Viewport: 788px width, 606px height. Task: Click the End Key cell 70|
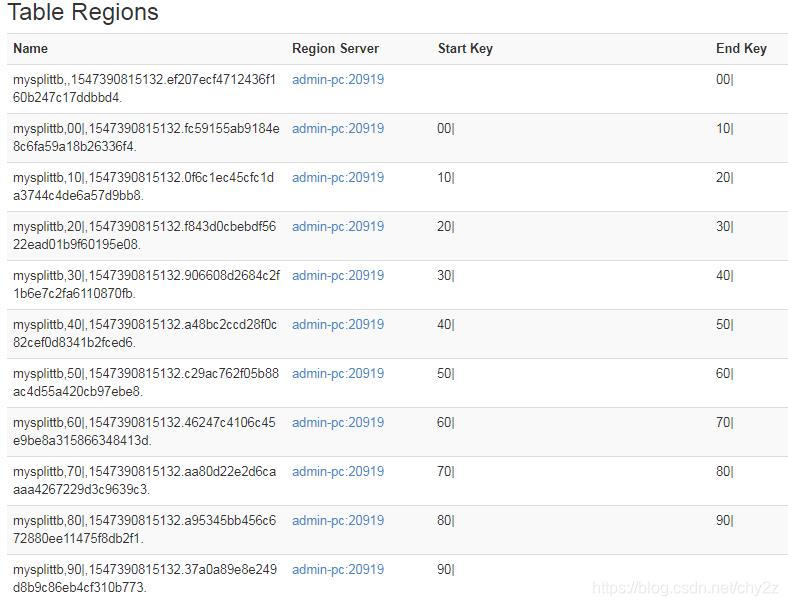pyautogui.click(x=725, y=423)
